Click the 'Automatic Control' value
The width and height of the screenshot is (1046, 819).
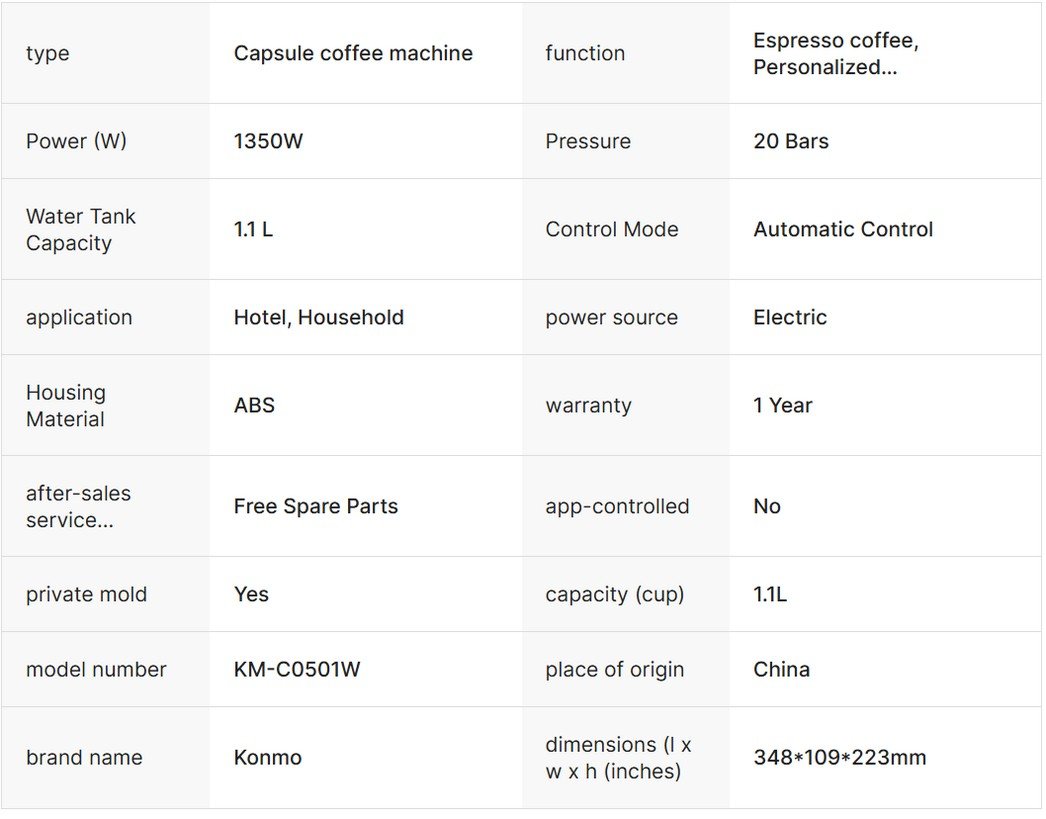[x=842, y=229]
